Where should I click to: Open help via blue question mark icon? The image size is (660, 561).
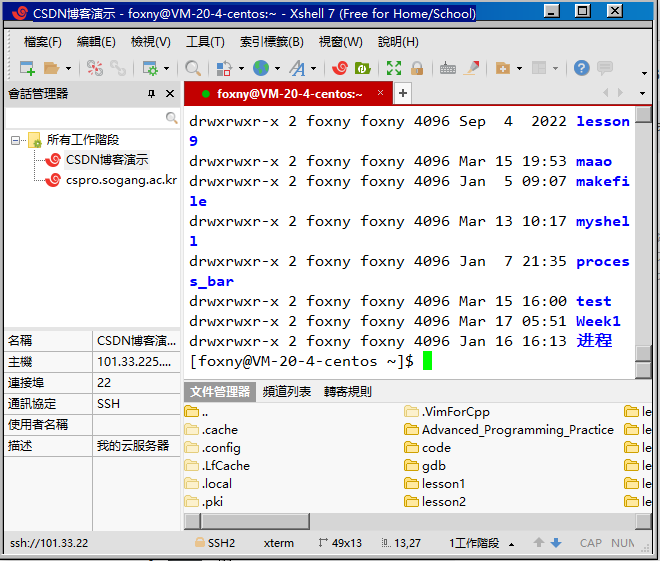point(581,68)
